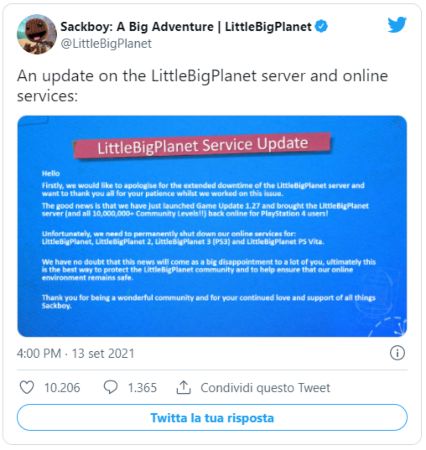426x450 pixels.
Task: Click the tweet text about server update
Action: click(x=202, y=86)
